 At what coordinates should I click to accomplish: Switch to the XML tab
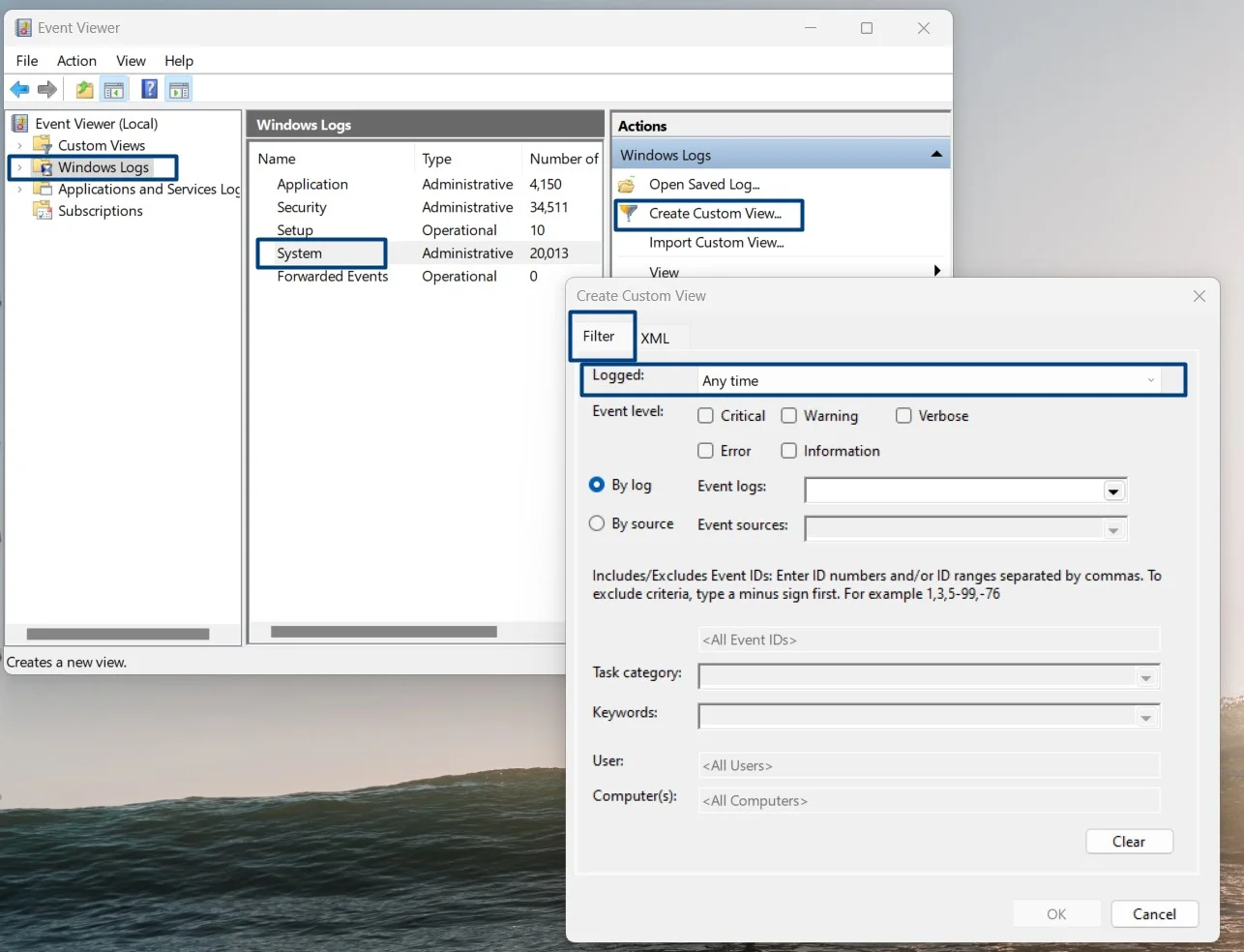tap(655, 339)
